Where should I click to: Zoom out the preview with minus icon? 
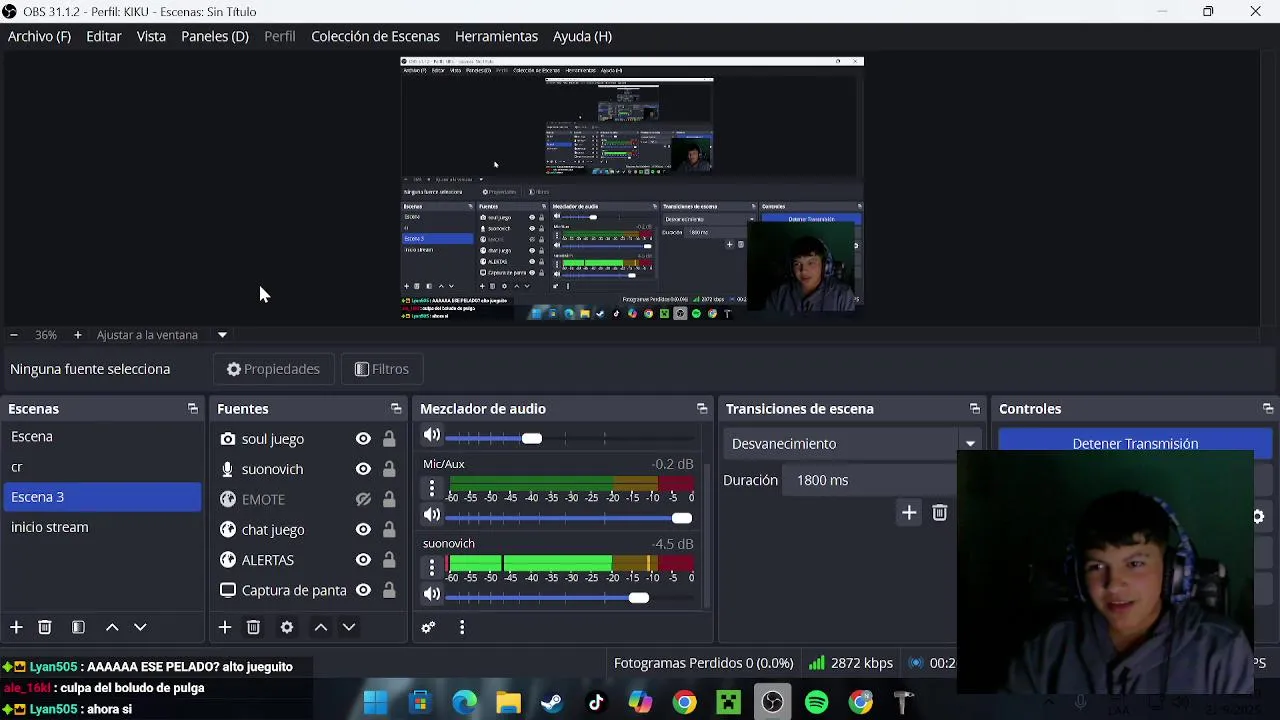click(13, 335)
